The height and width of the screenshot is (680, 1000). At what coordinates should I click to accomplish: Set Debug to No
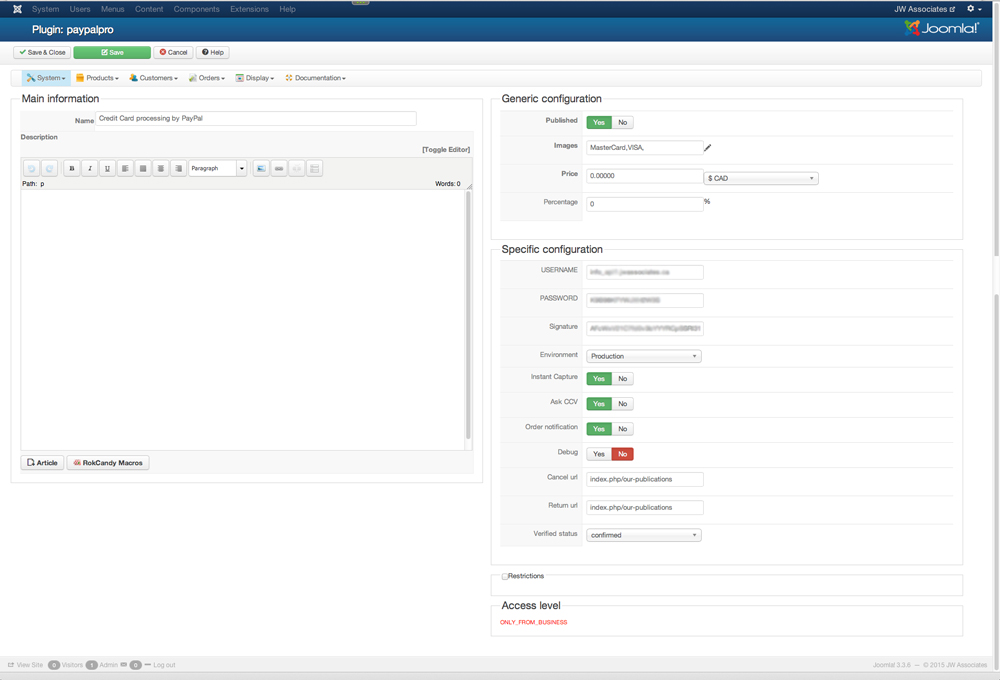pyautogui.click(x=622, y=454)
